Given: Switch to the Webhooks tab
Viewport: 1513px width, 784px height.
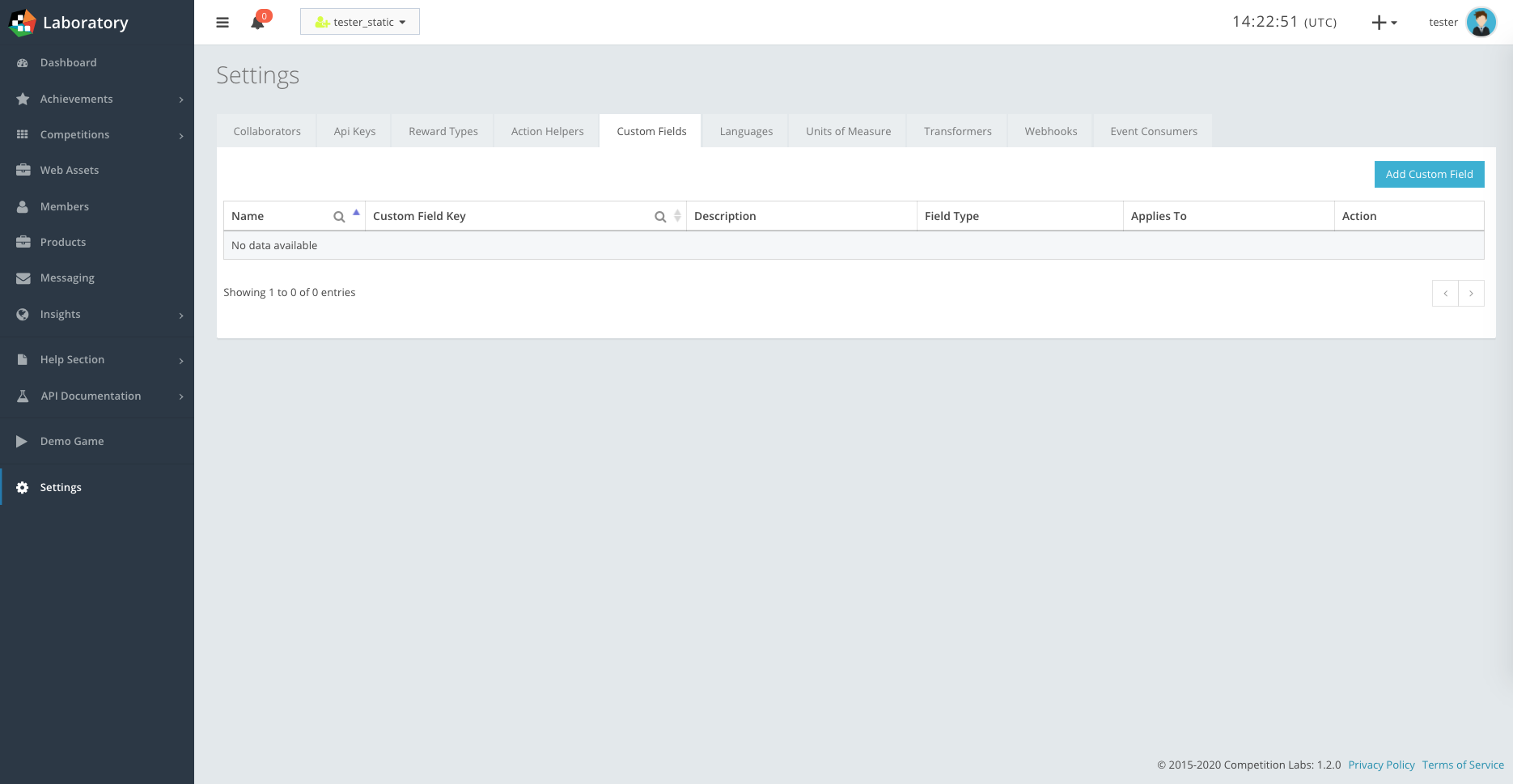Looking at the screenshot, I should [x=1050, y=130].
